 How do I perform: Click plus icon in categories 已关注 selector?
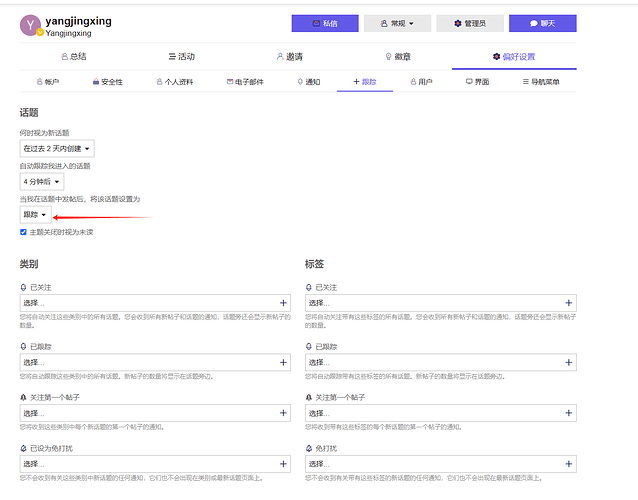coord(283,302)
